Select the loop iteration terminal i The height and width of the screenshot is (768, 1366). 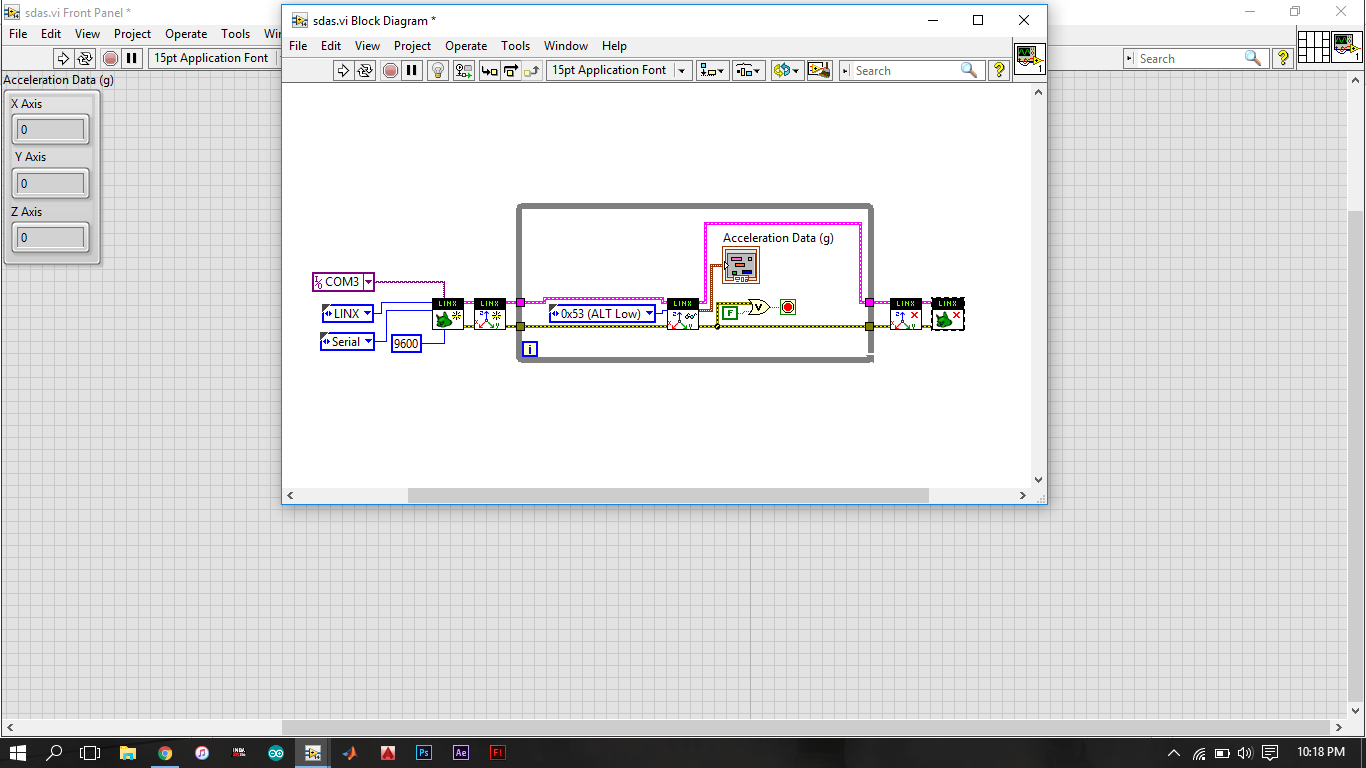point(531,349)
